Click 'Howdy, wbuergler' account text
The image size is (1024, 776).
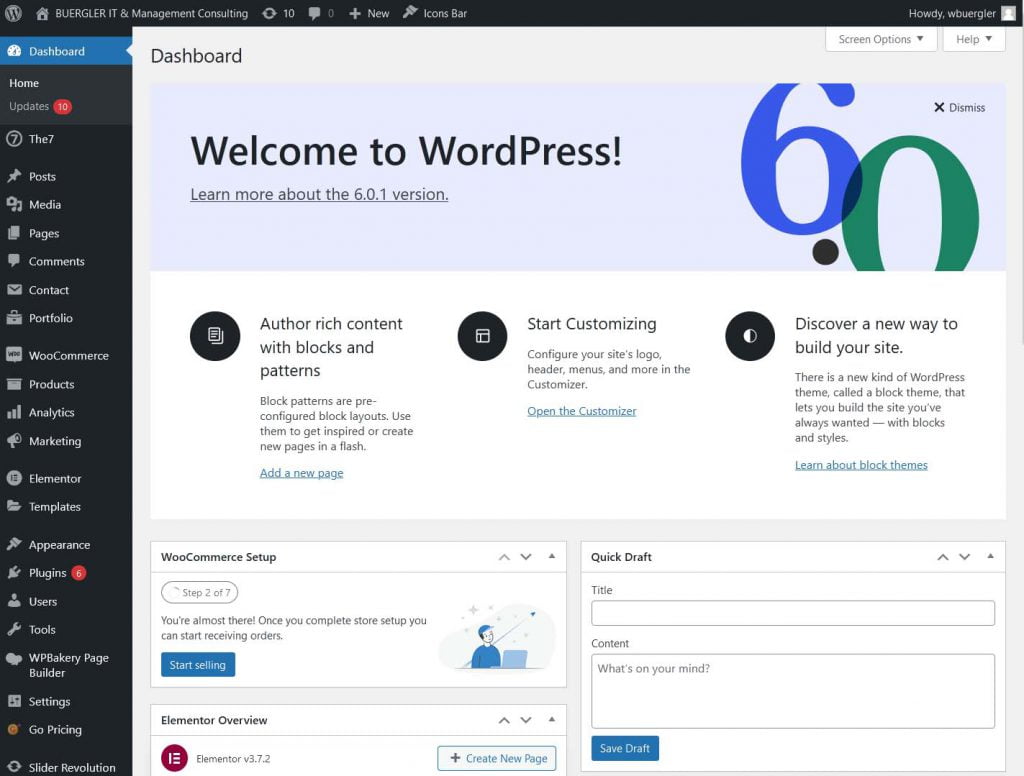pyautogui.click(x=952, y=13)
